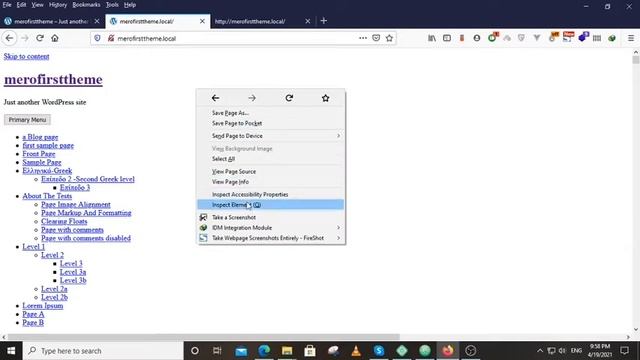Image resolution: width=640 pixels, height=360 pixels.
Task: Expand Take Webpage Screenshots Entirely - FireShot submenu
Action: click(271, 238)
